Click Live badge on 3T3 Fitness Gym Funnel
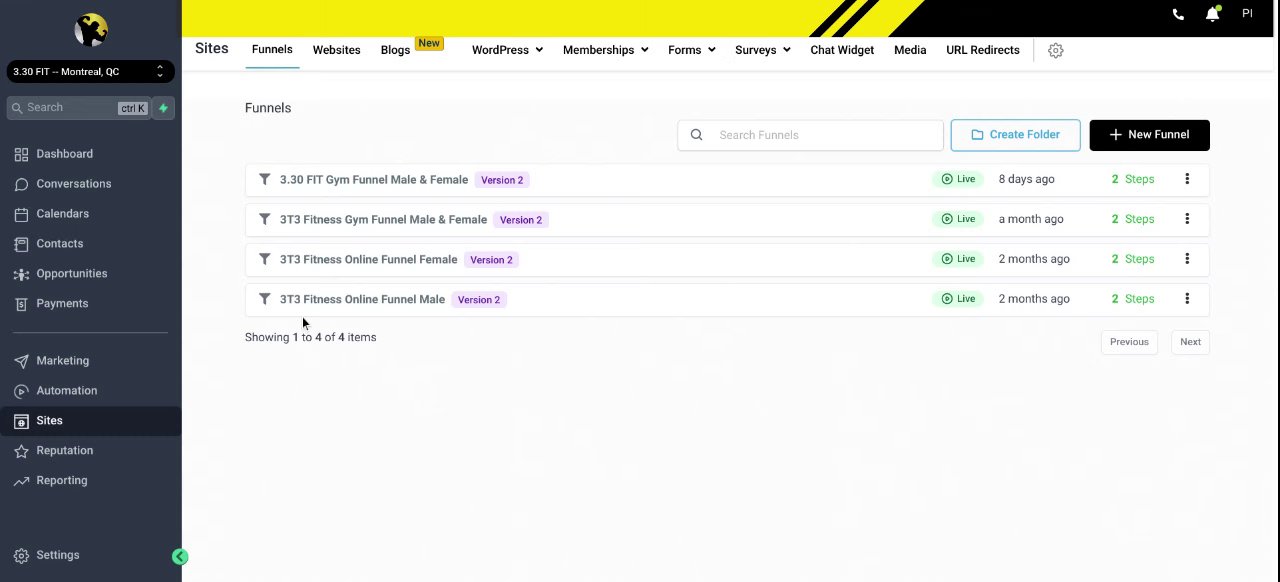 [x=958, y=219]
